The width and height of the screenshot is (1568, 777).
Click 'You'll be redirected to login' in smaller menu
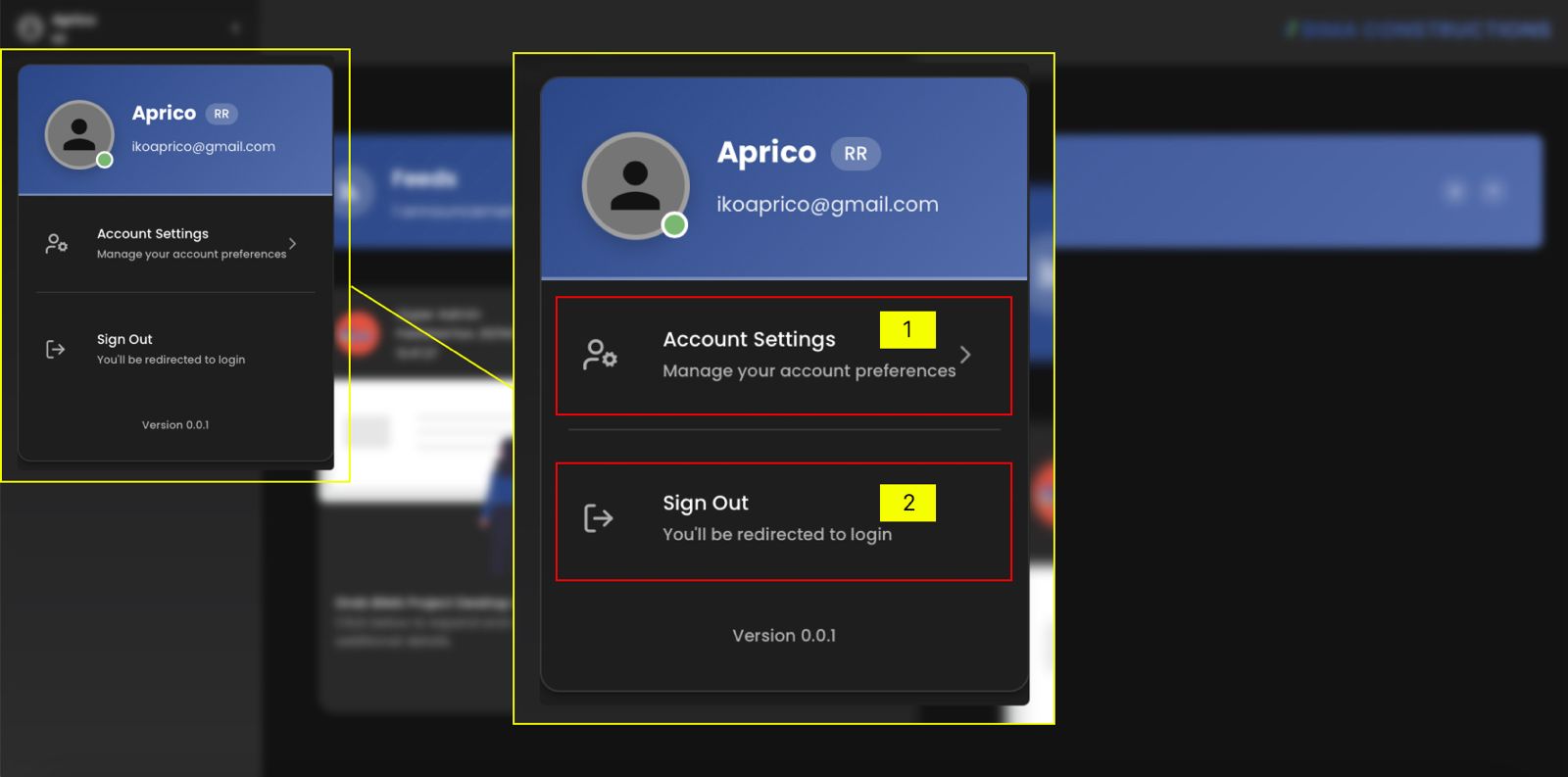click(x=171, y=360)
